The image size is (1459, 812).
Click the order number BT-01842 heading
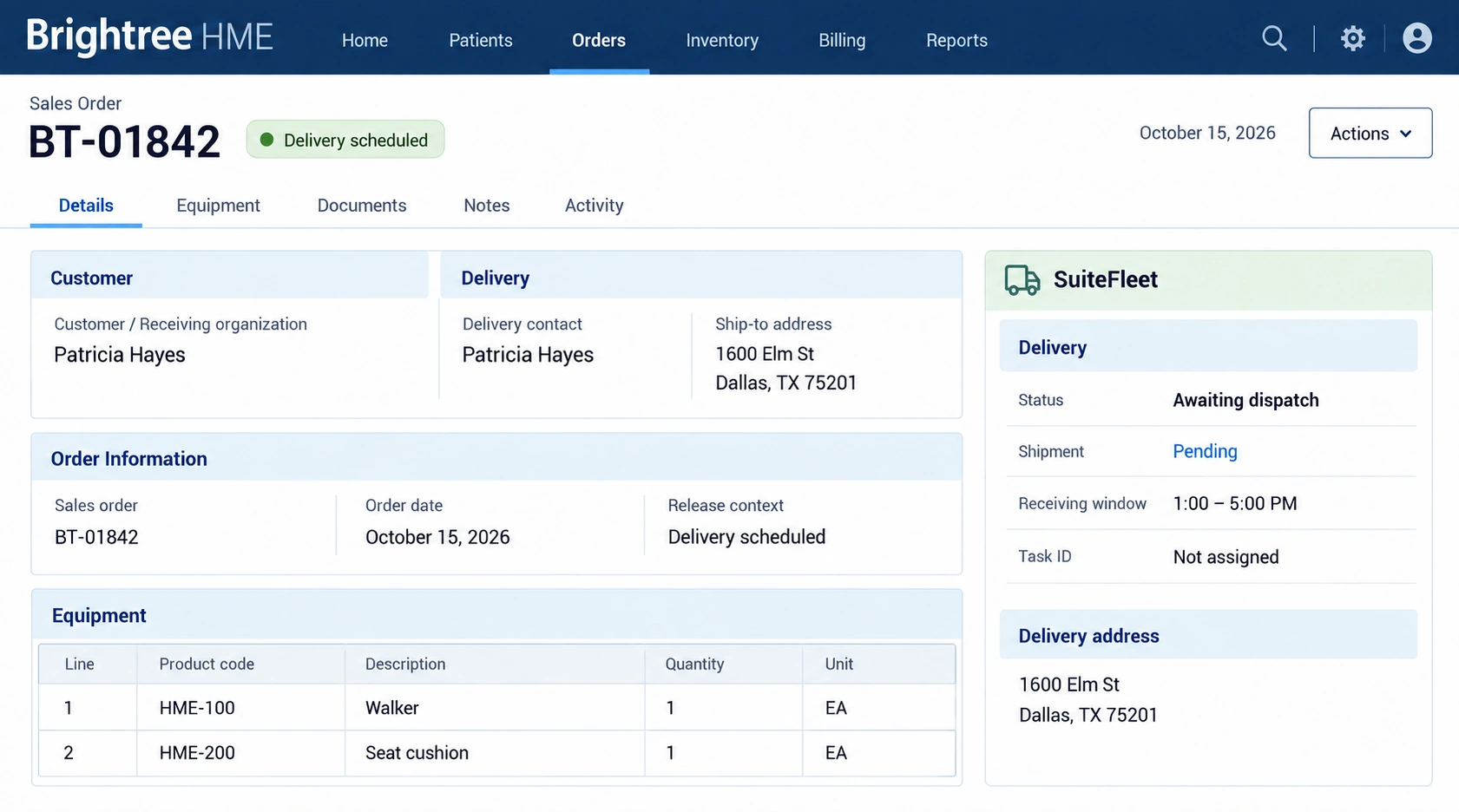[124, 141]
